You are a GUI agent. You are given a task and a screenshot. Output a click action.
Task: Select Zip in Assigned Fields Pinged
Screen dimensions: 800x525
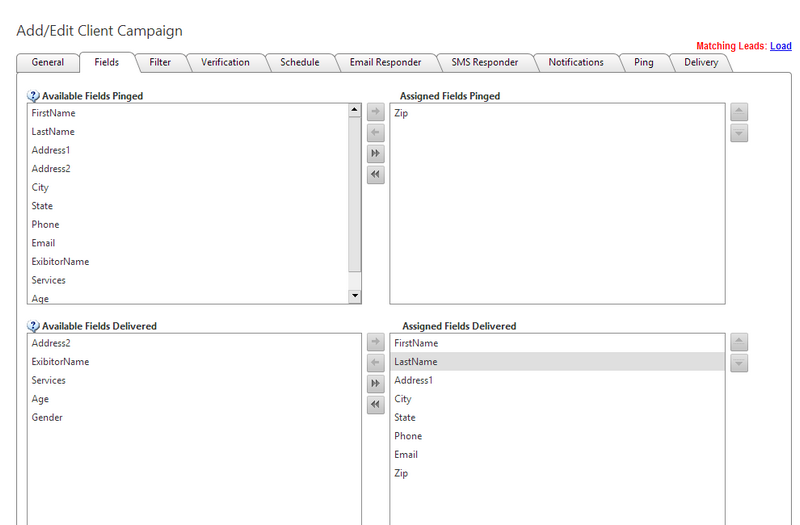(x=401, y=114)
